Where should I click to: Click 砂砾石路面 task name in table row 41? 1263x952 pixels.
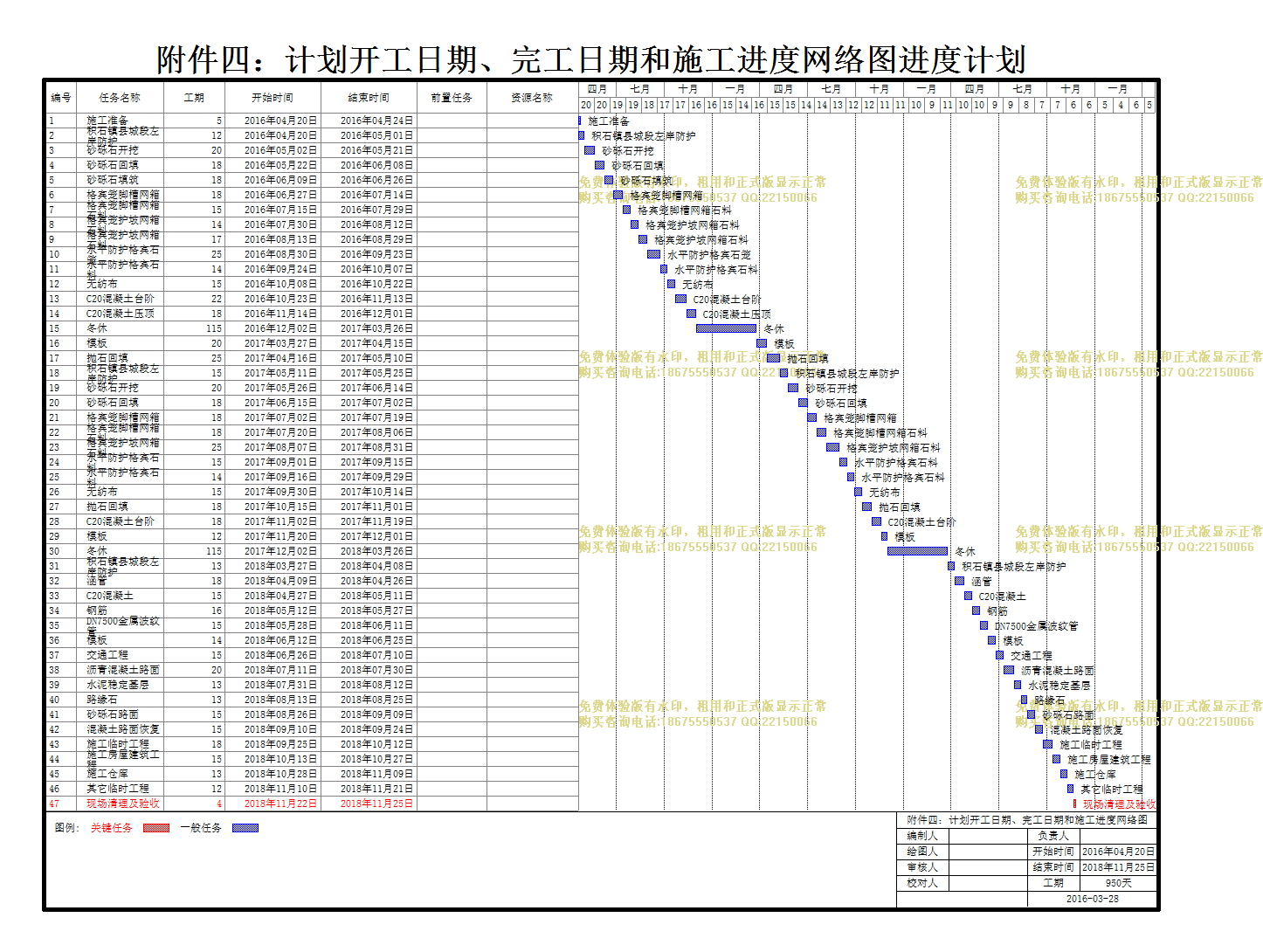(x=113, y=714)
